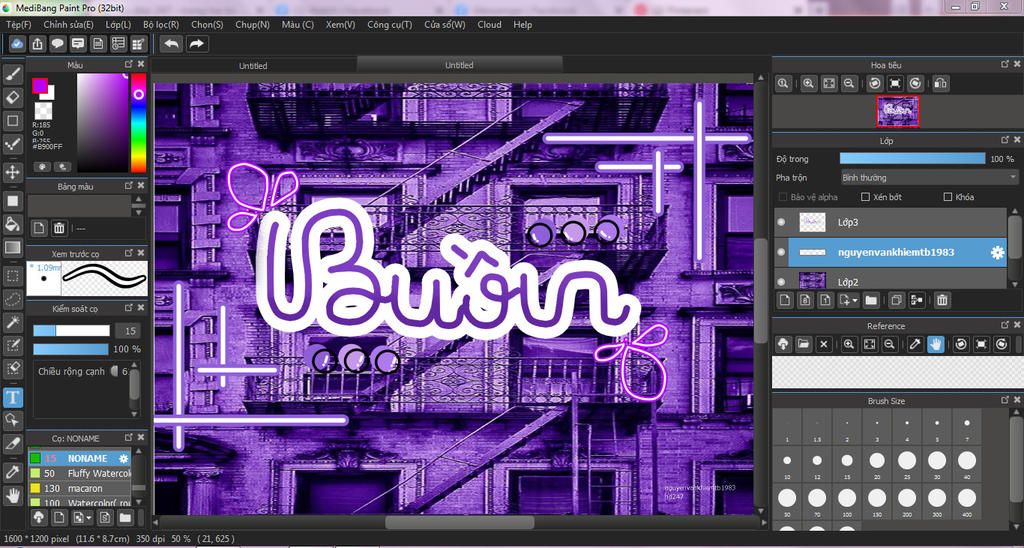Open the nguyenvankhiemtb1983 layer settings gear

(997, 253)
